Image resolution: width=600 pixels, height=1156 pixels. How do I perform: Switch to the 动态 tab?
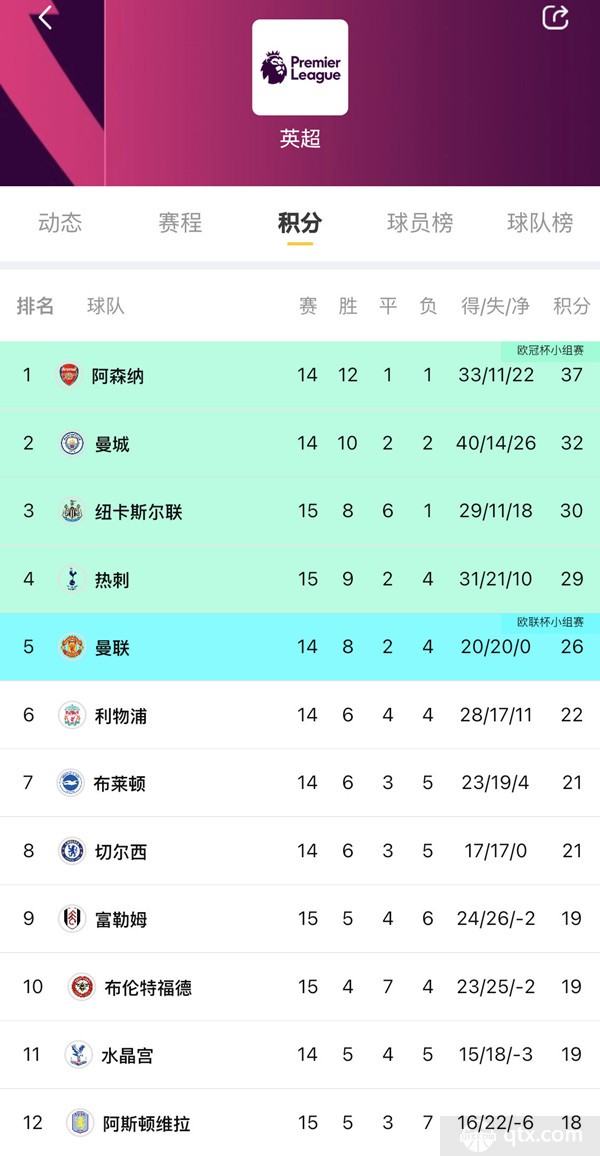tap(60, 223)
